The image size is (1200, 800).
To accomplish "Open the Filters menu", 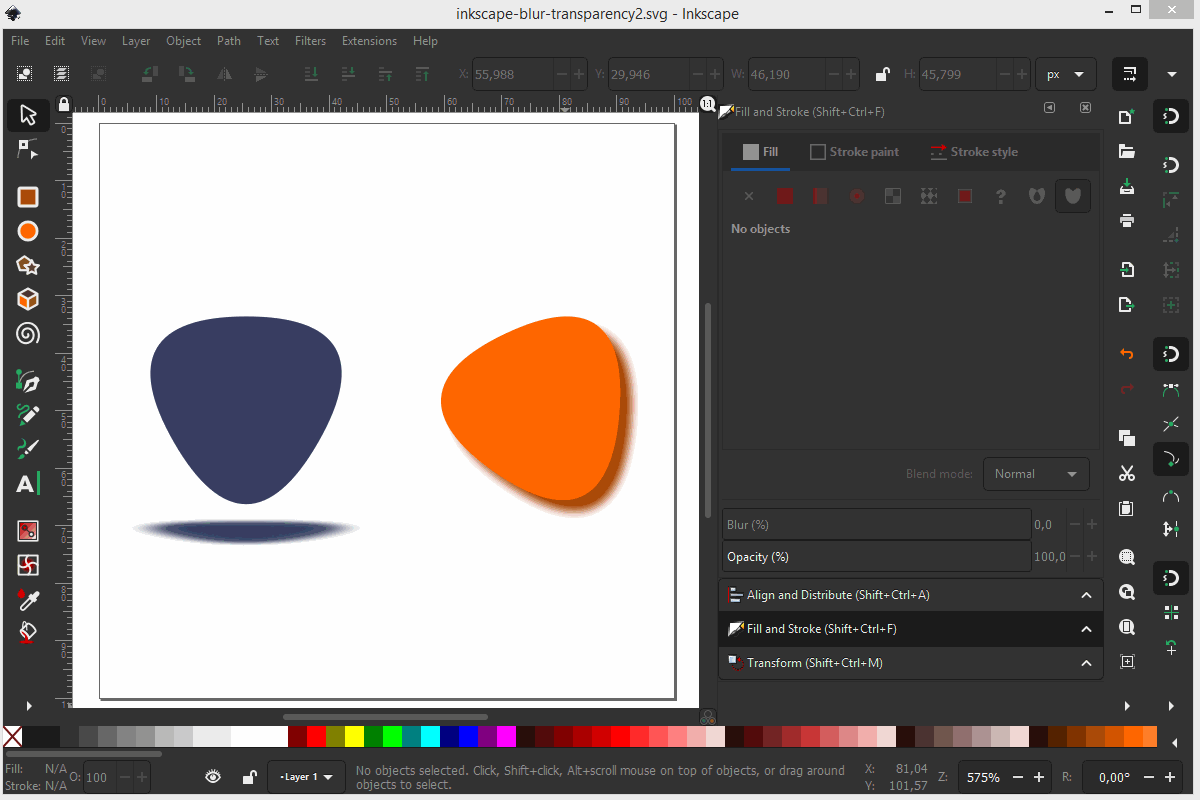I will [x=310, y=41].
